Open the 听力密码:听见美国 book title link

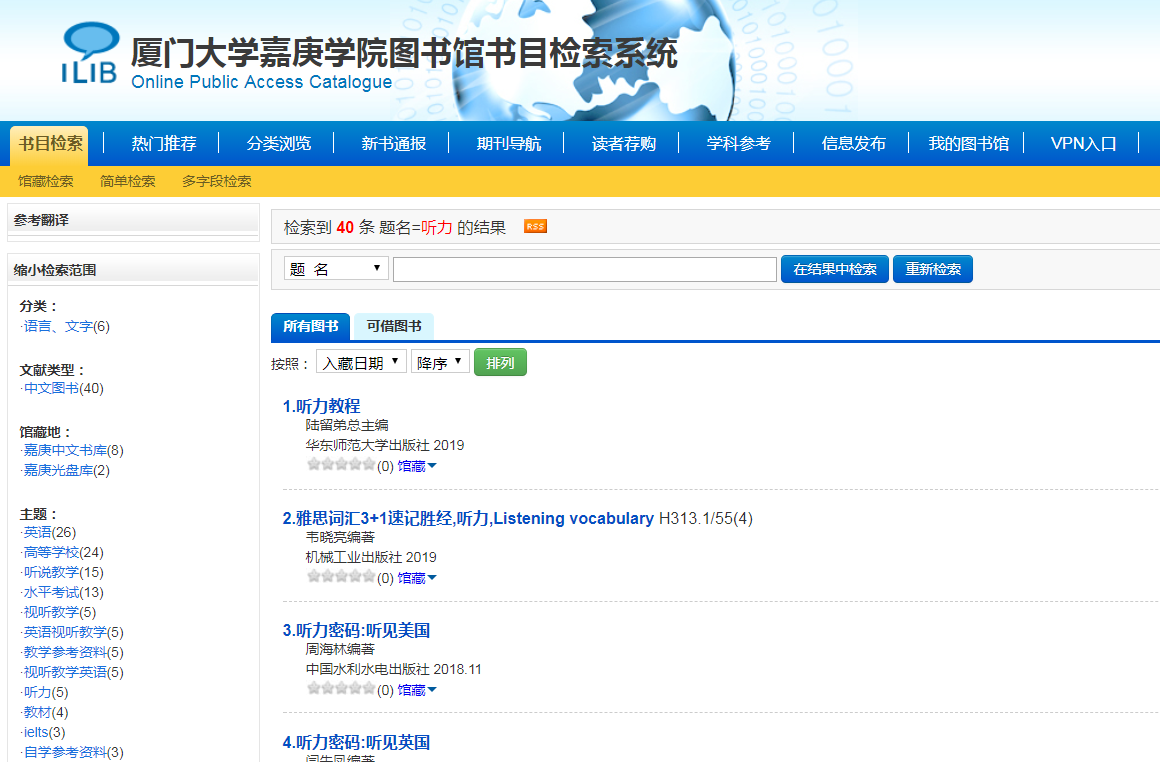tap(356, 630)
